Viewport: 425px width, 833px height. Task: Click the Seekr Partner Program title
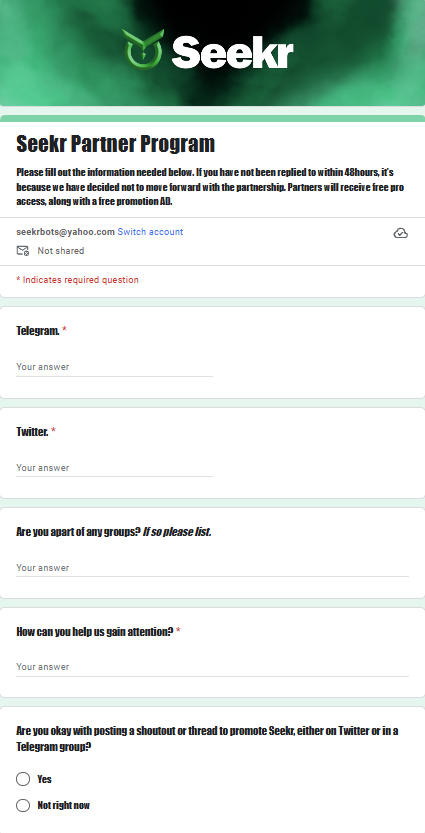pos(115,143)
